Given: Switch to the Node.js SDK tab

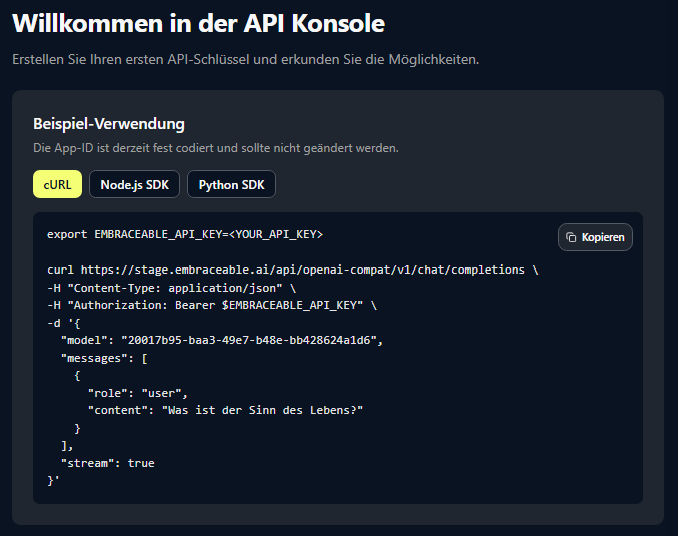Looking at the screenshot, I should click(x=134, y=184).
